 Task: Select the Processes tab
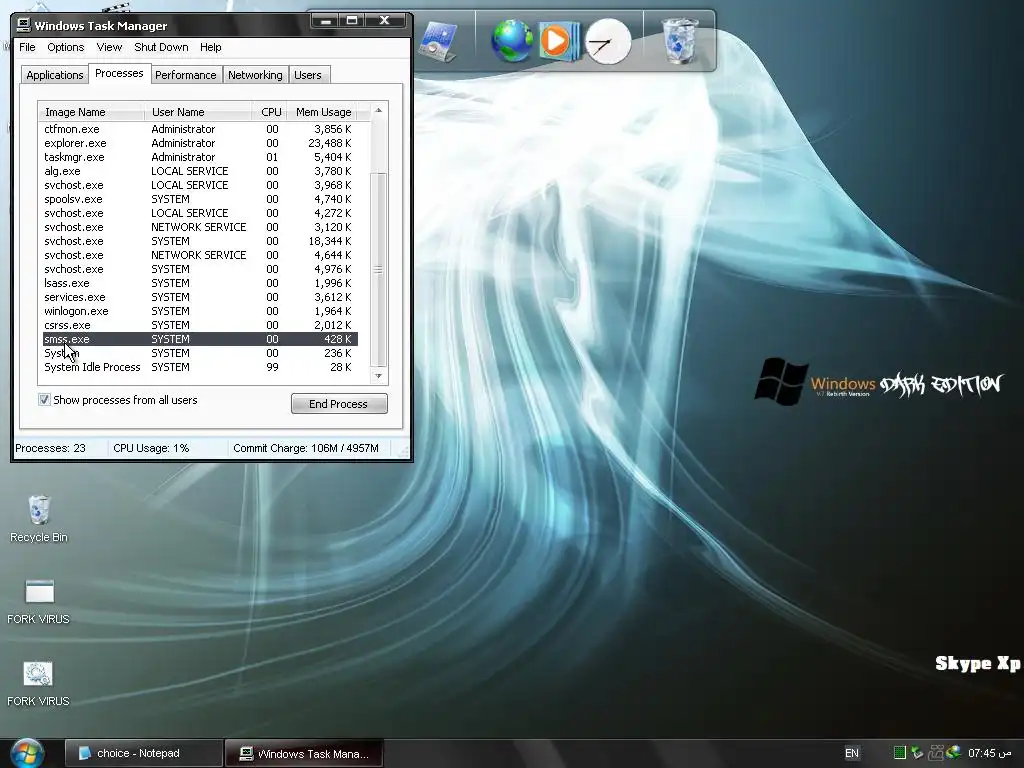[x=119, y=73]
